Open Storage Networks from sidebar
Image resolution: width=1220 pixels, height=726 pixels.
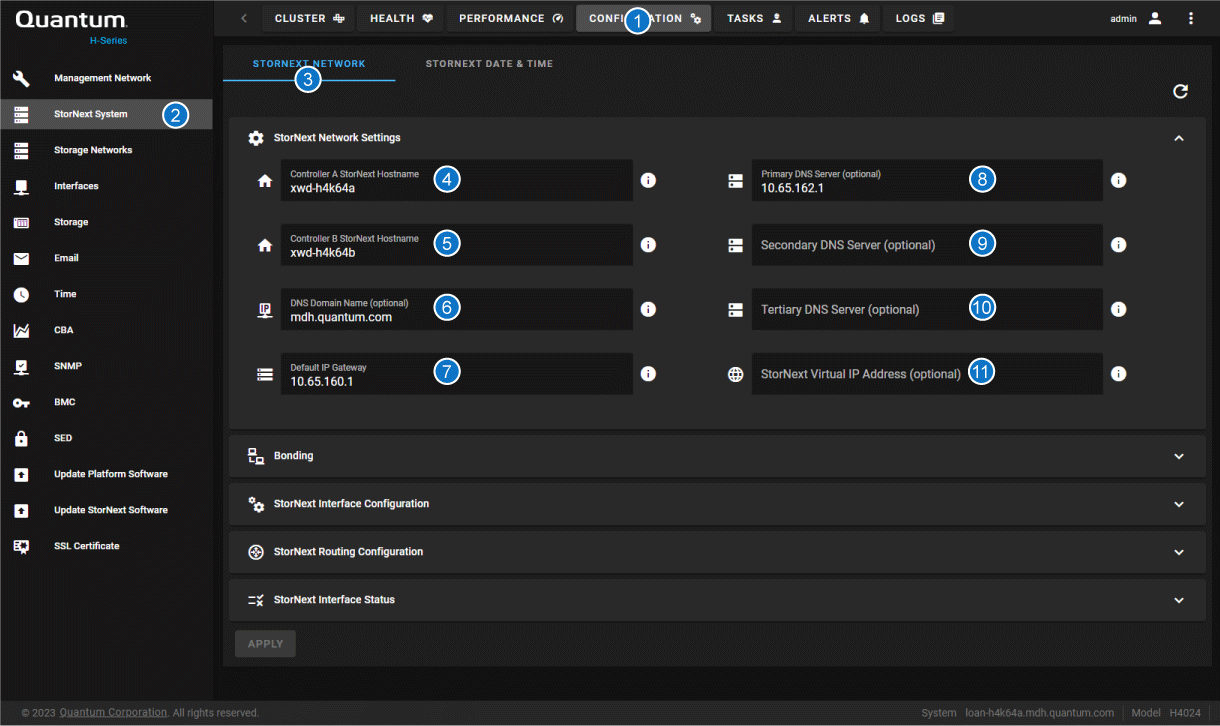[106, 150]
